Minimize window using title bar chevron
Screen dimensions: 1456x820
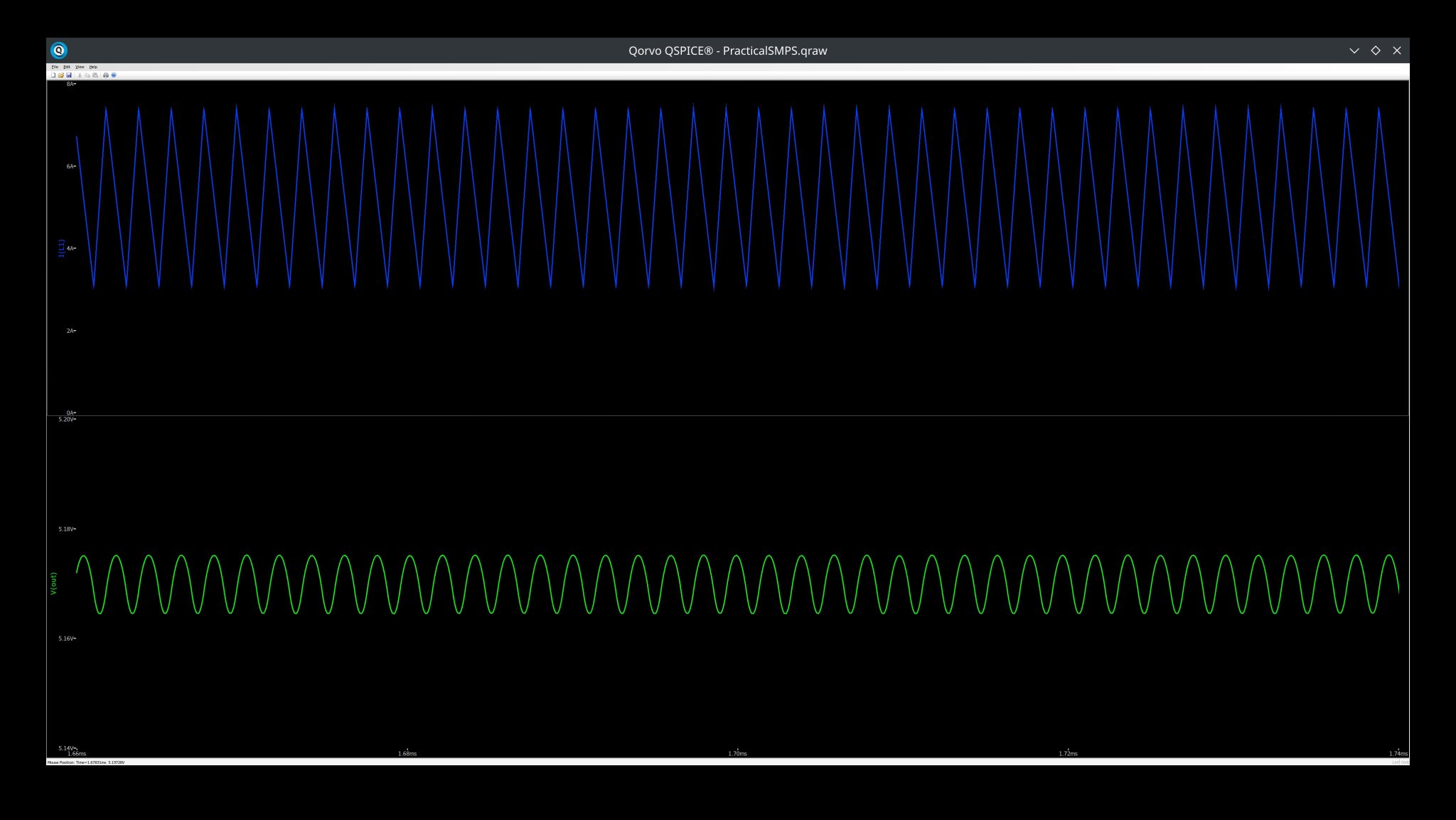tap(1354, 50)
